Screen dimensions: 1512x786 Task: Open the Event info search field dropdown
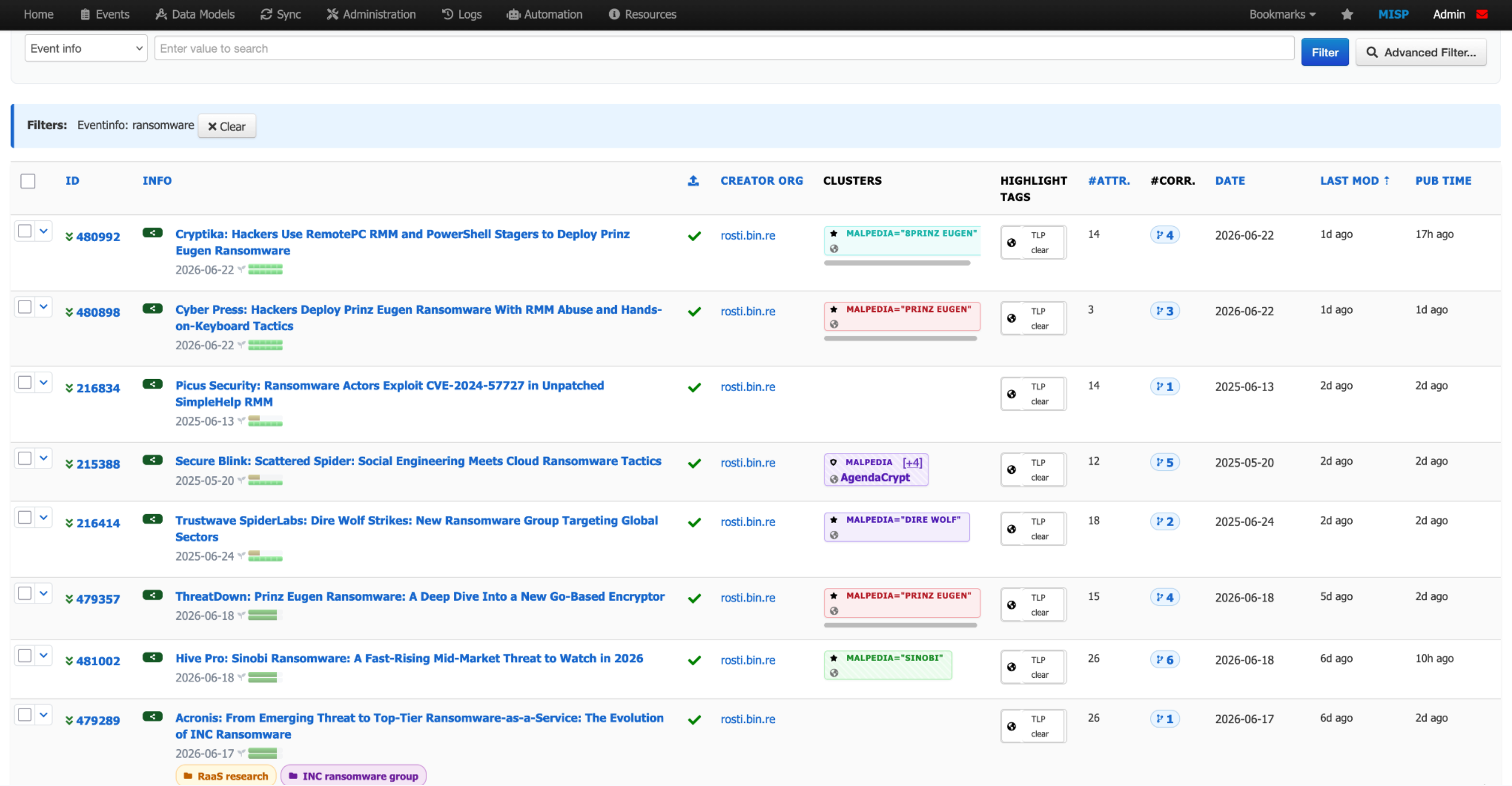click(x=86, y=48)
